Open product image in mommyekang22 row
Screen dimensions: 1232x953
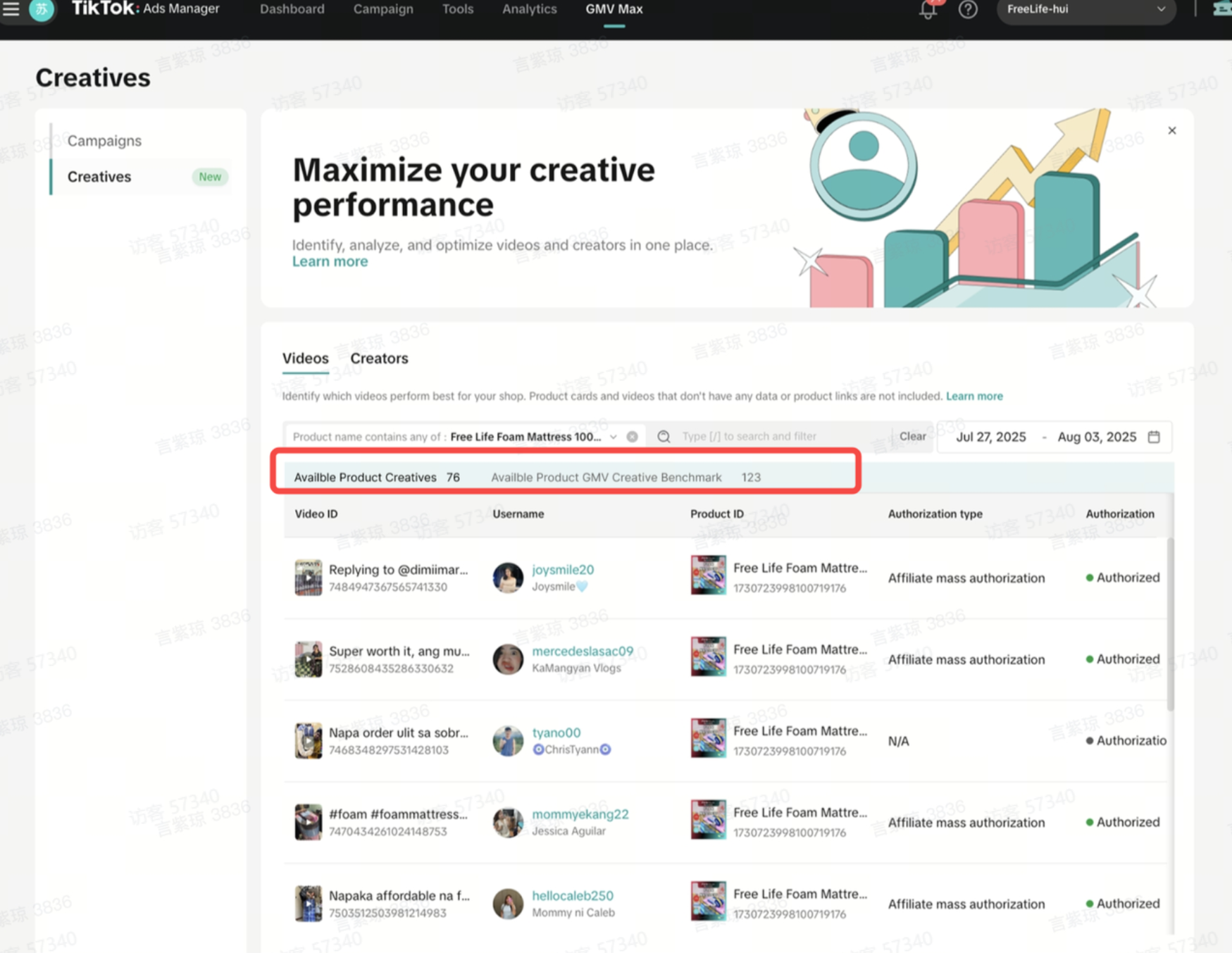pos(708,820)
